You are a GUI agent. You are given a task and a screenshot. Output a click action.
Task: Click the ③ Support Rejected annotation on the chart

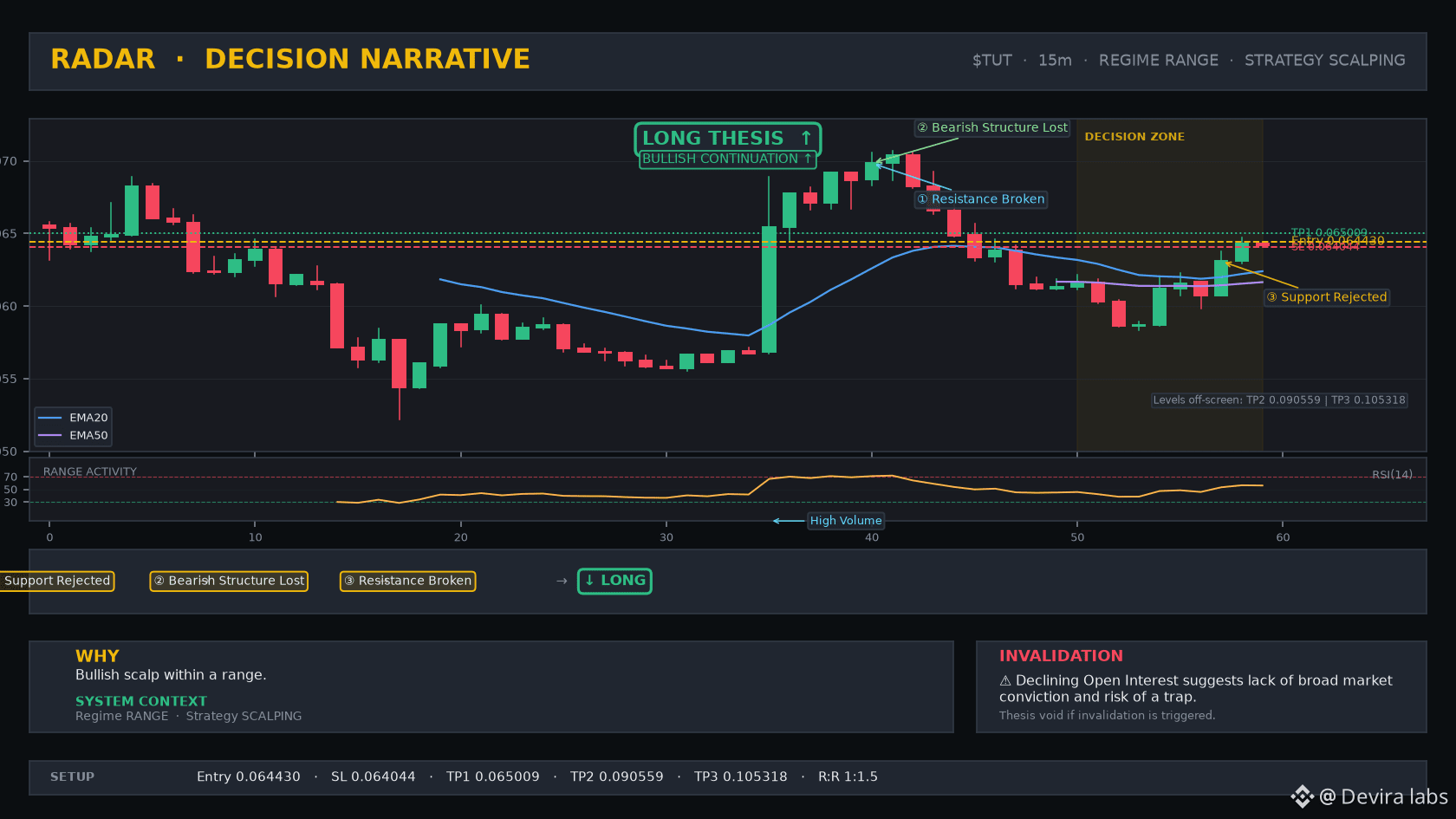coord(1327,297)
